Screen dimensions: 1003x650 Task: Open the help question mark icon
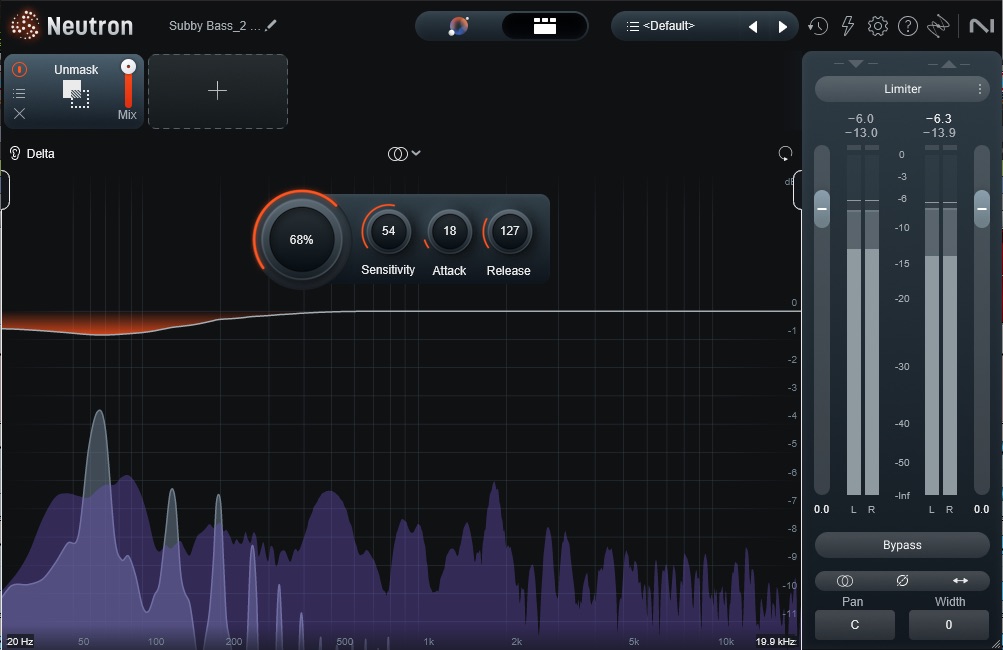tap(908, 26)
